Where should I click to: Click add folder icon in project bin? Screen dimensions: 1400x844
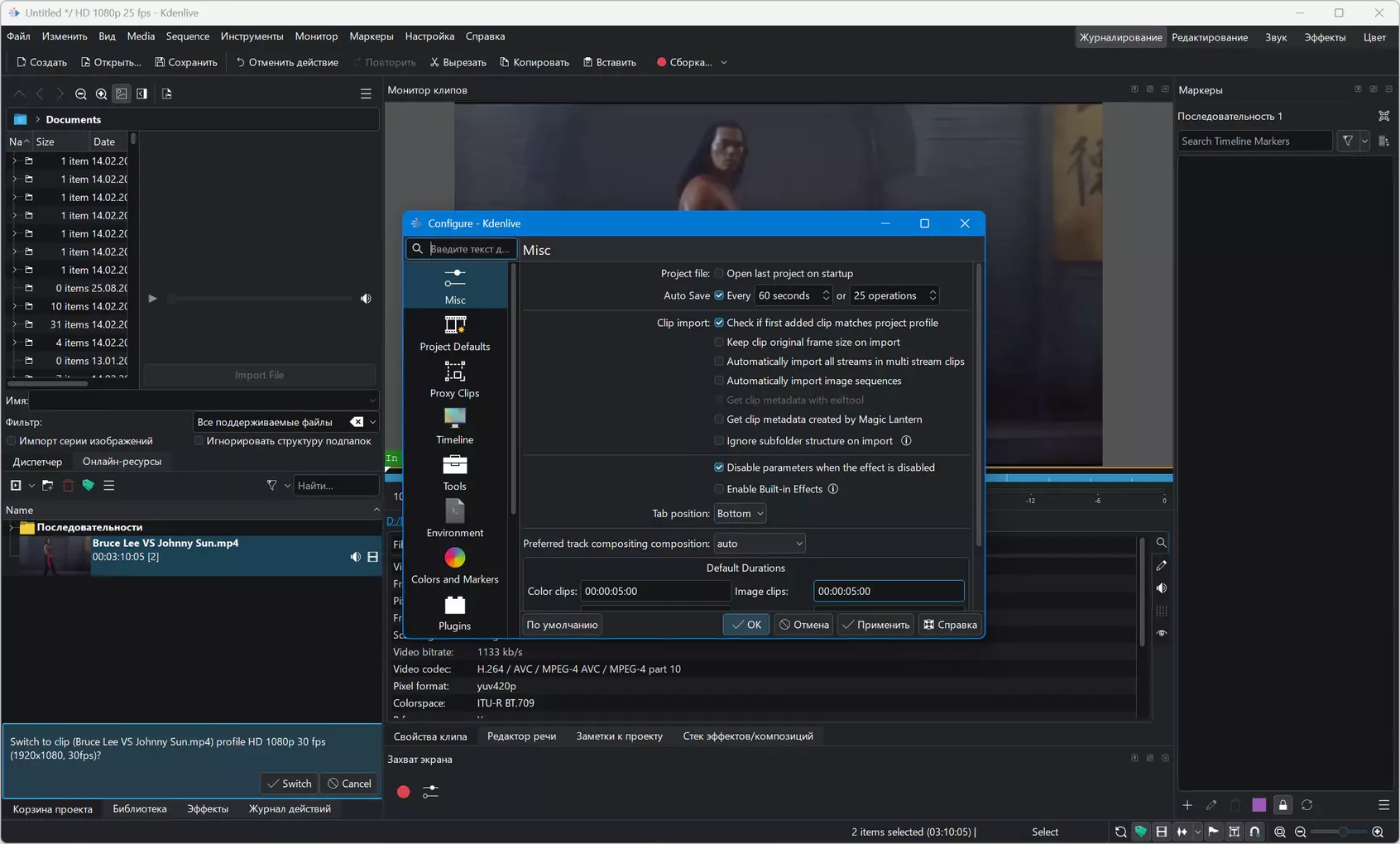48,486
